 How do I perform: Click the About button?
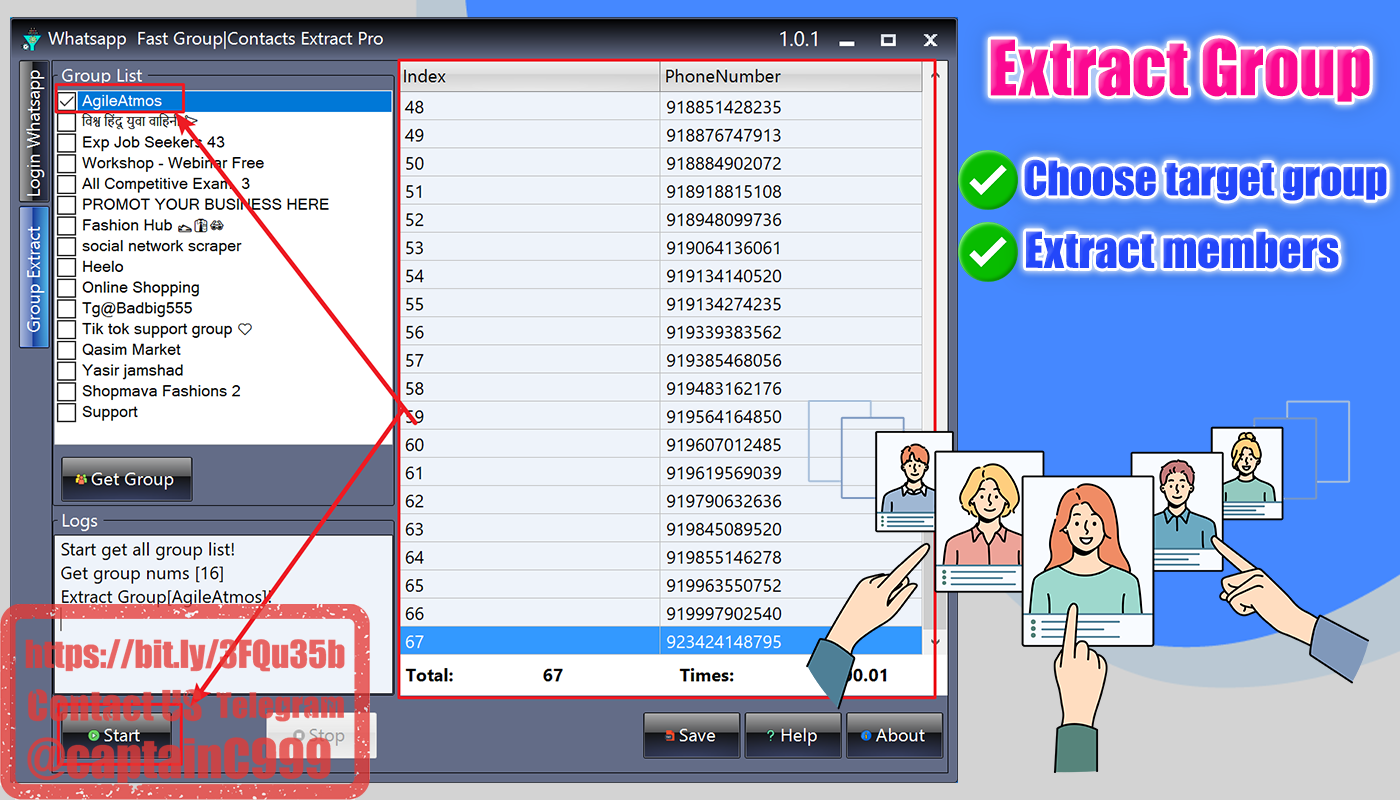tap(894, 735)
